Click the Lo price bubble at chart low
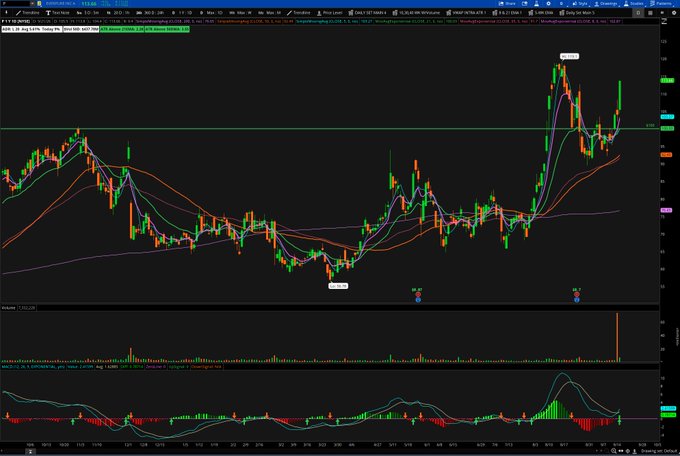This screenshot has width=680, height=456. point(338,286)
